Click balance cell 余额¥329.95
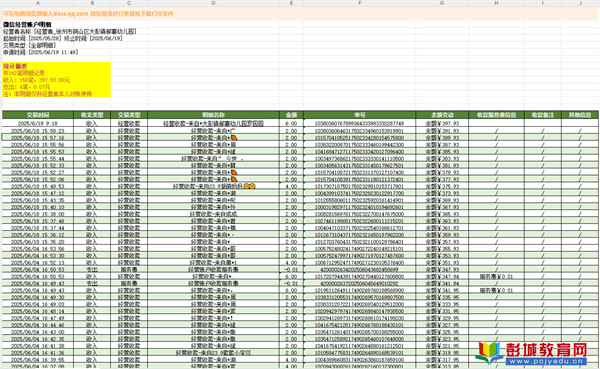600x369 pixels. coord(442,318)
